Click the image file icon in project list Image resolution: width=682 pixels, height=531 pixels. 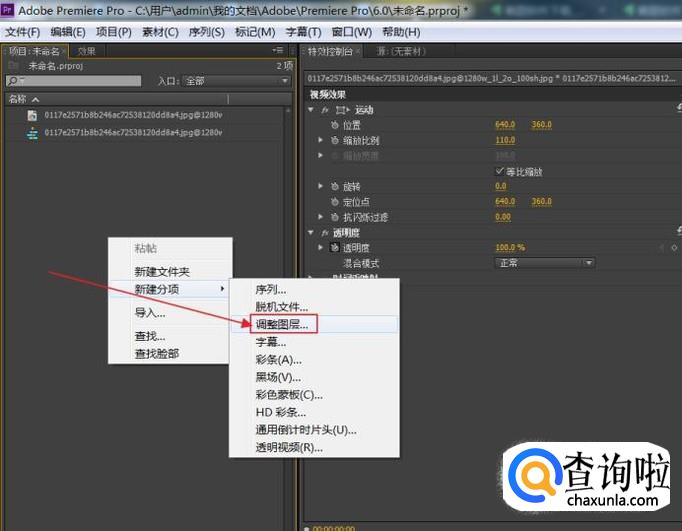pos(32,115)
